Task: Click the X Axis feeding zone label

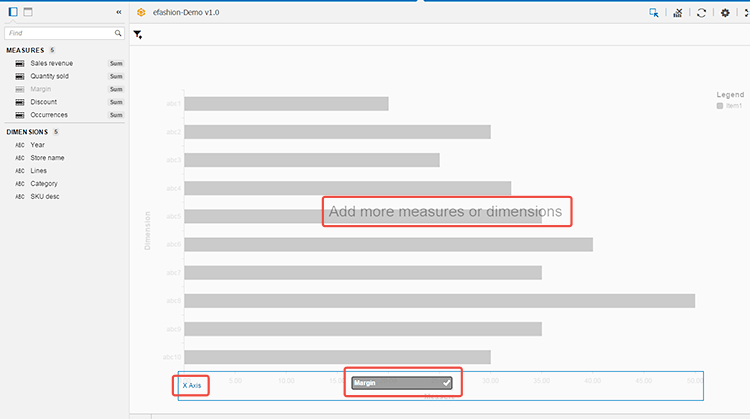Action: coord(192,385)
